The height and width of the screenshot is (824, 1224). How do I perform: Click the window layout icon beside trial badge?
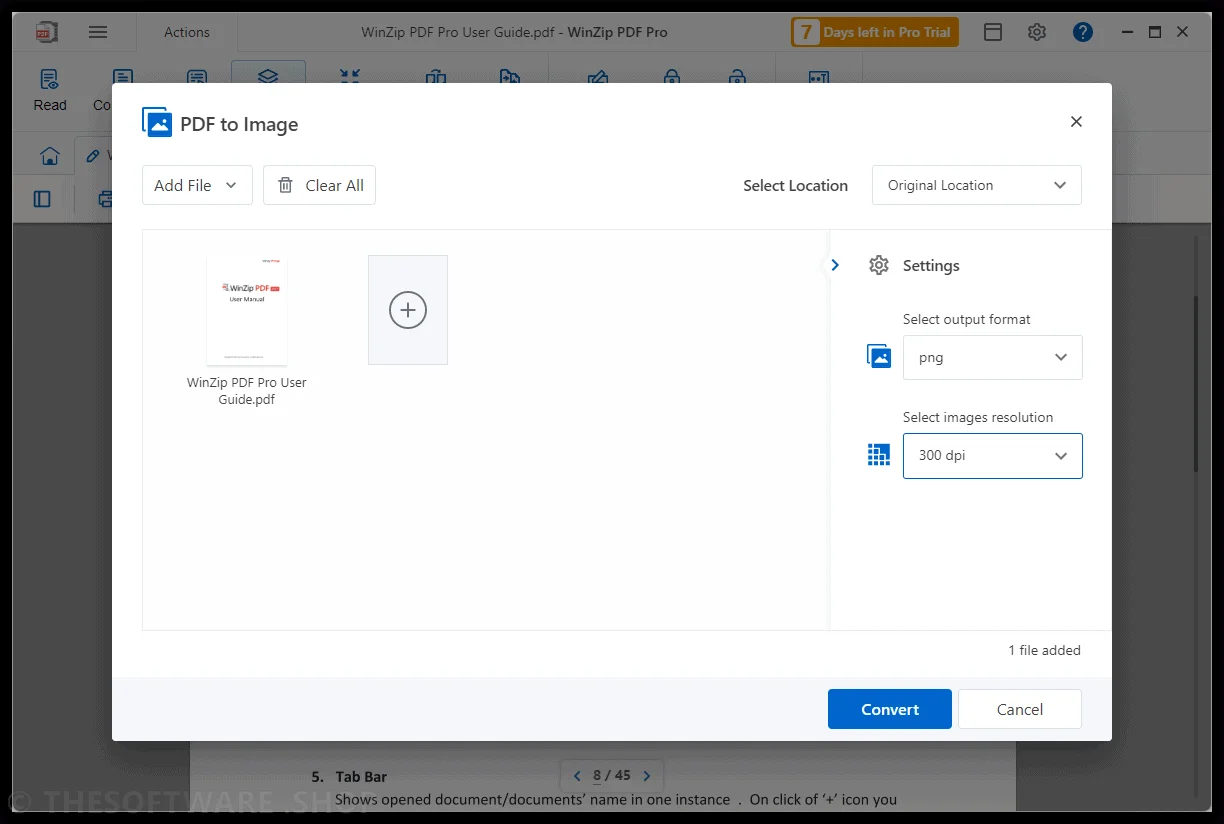coord(993,32)
